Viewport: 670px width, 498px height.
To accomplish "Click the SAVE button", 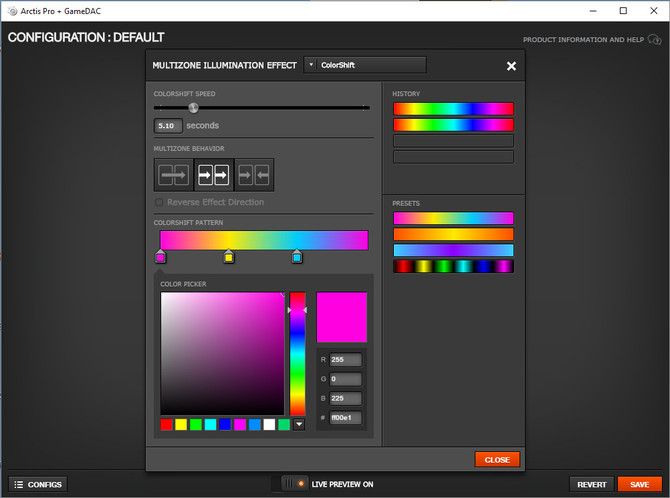I will click(639, 484).
